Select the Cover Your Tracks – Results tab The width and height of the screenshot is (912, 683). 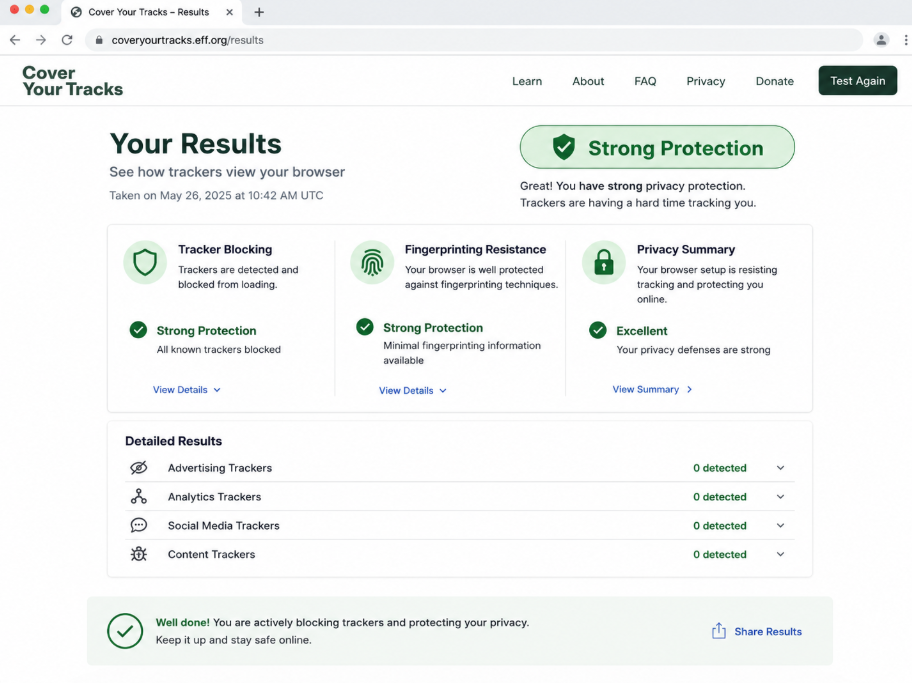point(152,12)
